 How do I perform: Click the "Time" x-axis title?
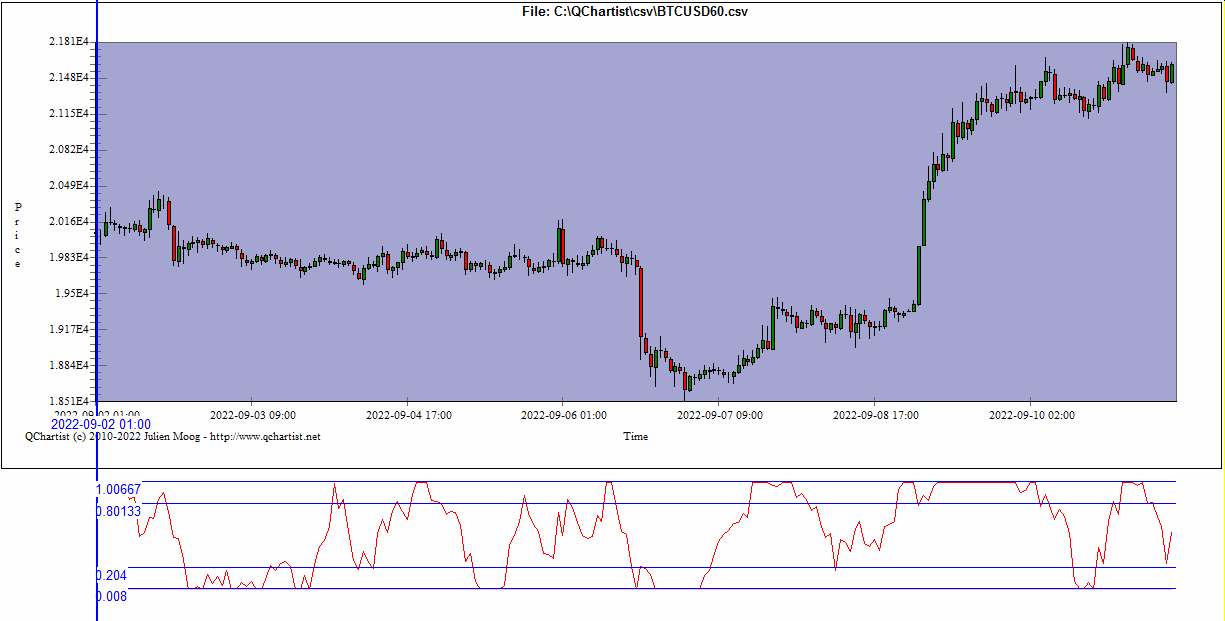[635, 436]
